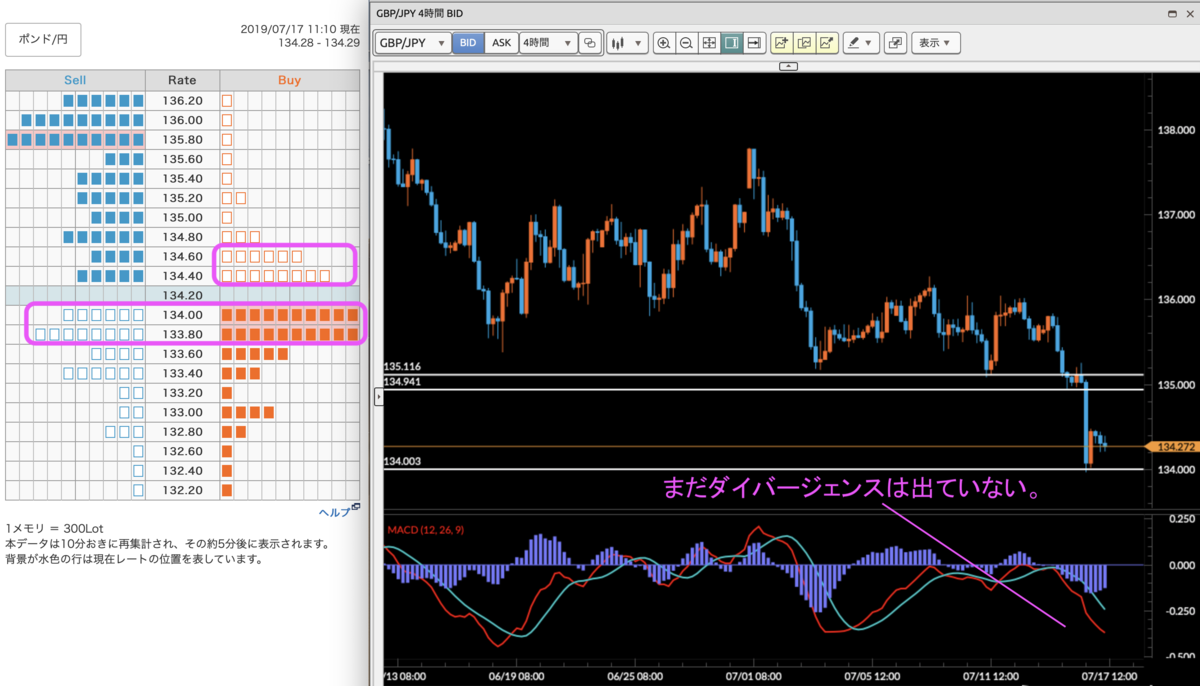Click the Sell column header
The image size is (1200, 686).
75,80
